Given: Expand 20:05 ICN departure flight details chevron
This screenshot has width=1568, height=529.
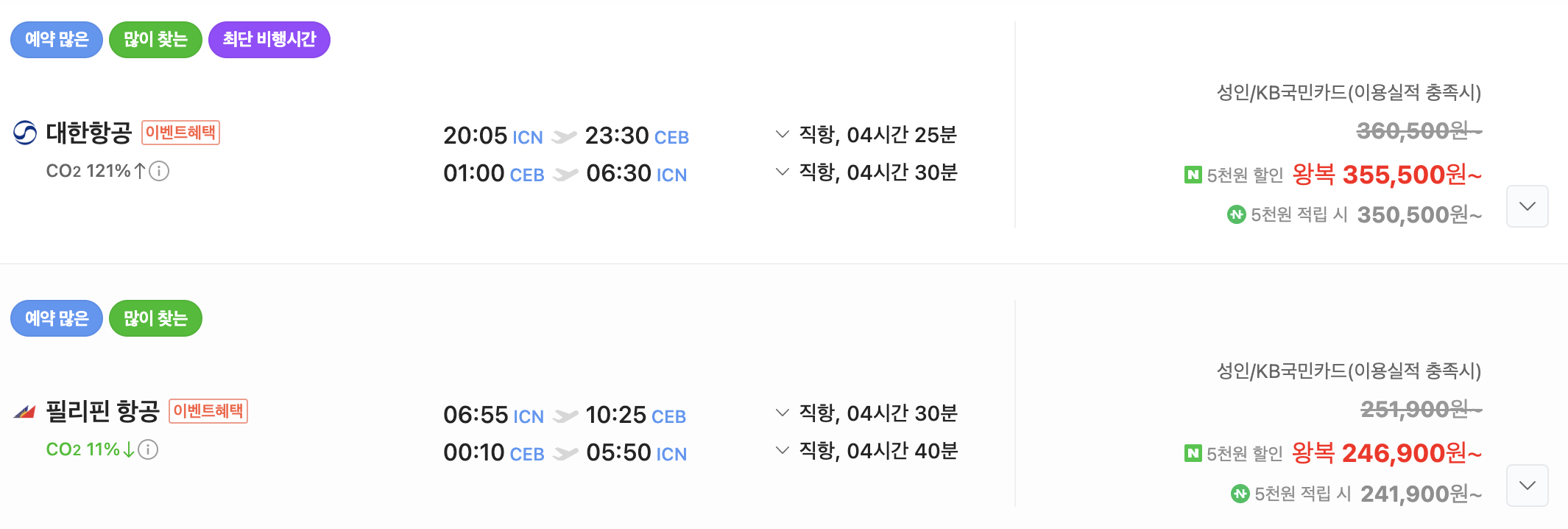Looking at the screenshot, I should pyautogui.click(x=783, y=134).
